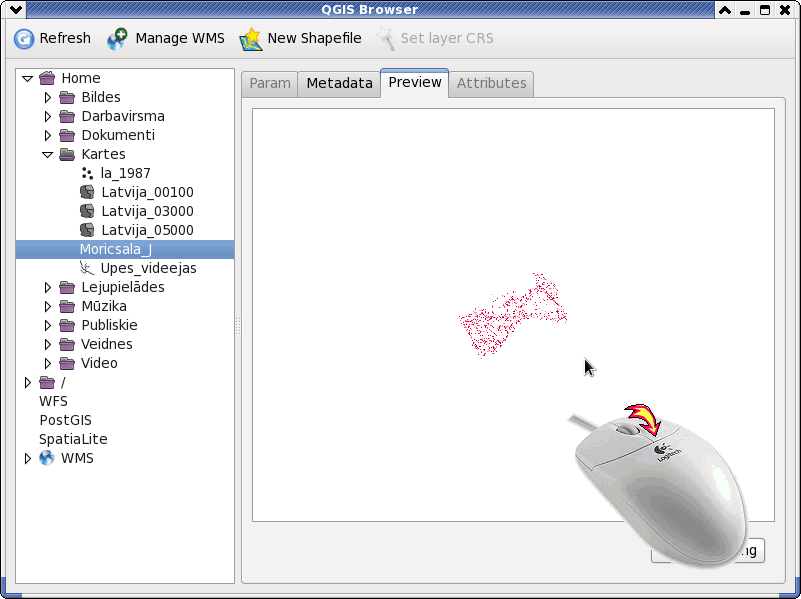Image resolution: width=801 pixels, height=599 pixels.
Task: Select the Preview tab
Action: [415, 83]
